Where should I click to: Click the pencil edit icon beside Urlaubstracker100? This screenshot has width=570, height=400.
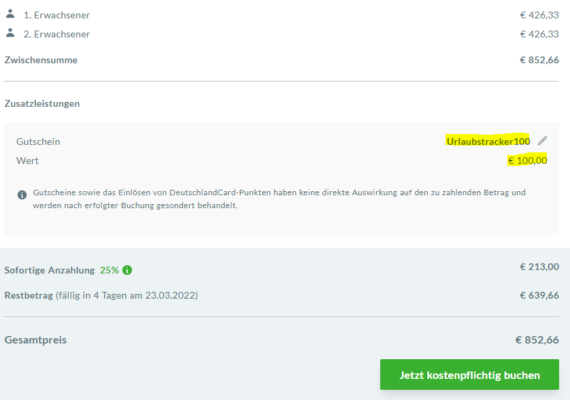(x=542, y=140)
